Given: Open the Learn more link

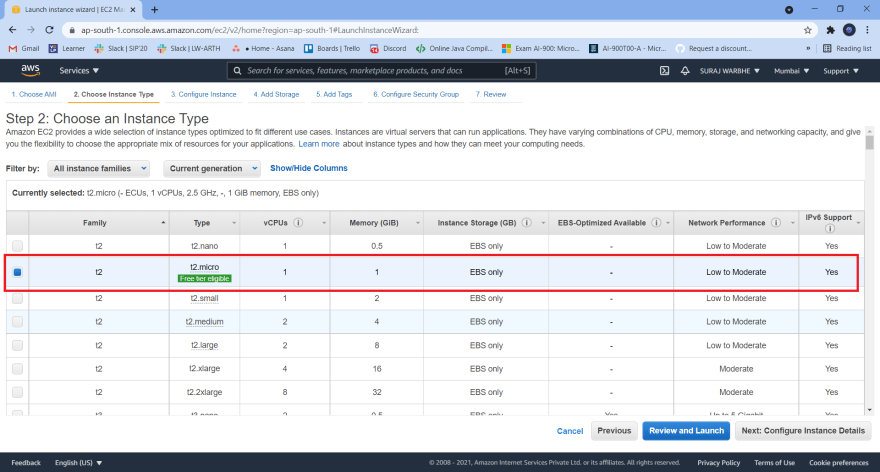Looking at the screenshot, I should point(319,144).
